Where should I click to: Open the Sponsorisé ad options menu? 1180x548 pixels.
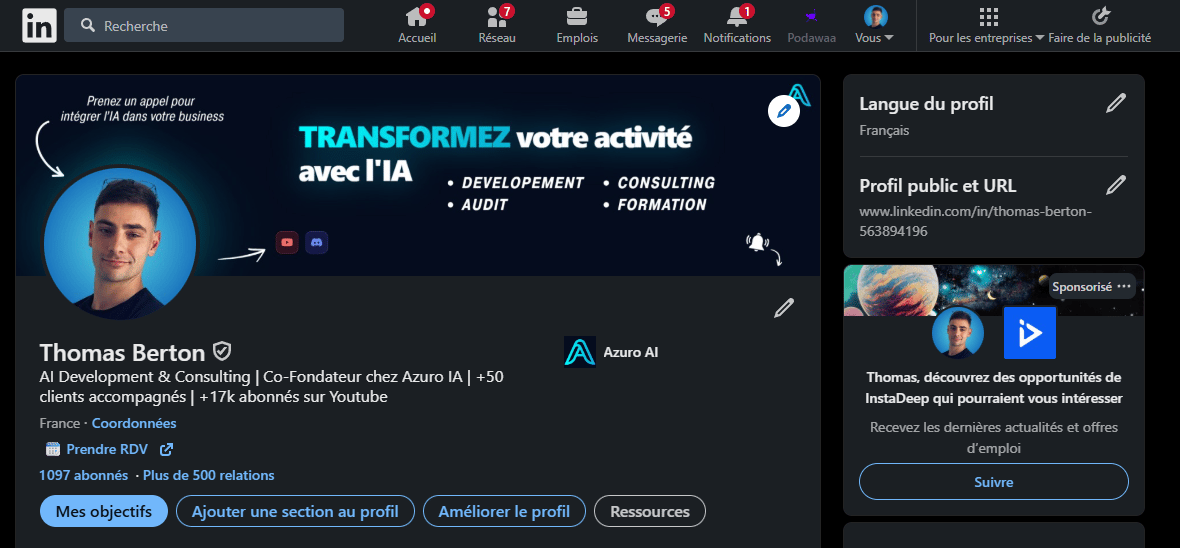pos(1124,286)
